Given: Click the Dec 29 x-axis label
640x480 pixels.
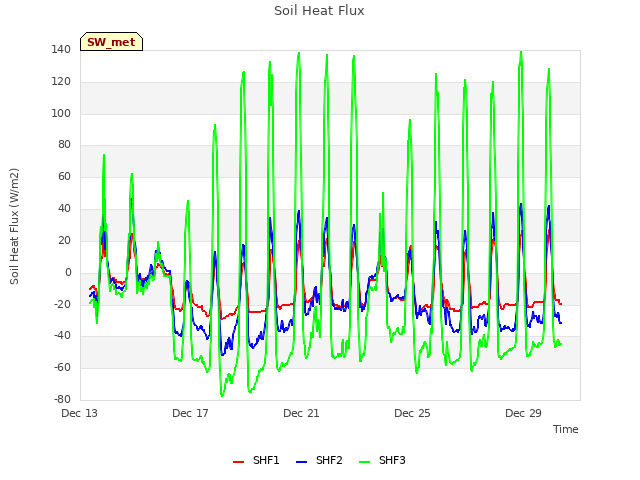Looking at the screenshot, I should [523, 413].
